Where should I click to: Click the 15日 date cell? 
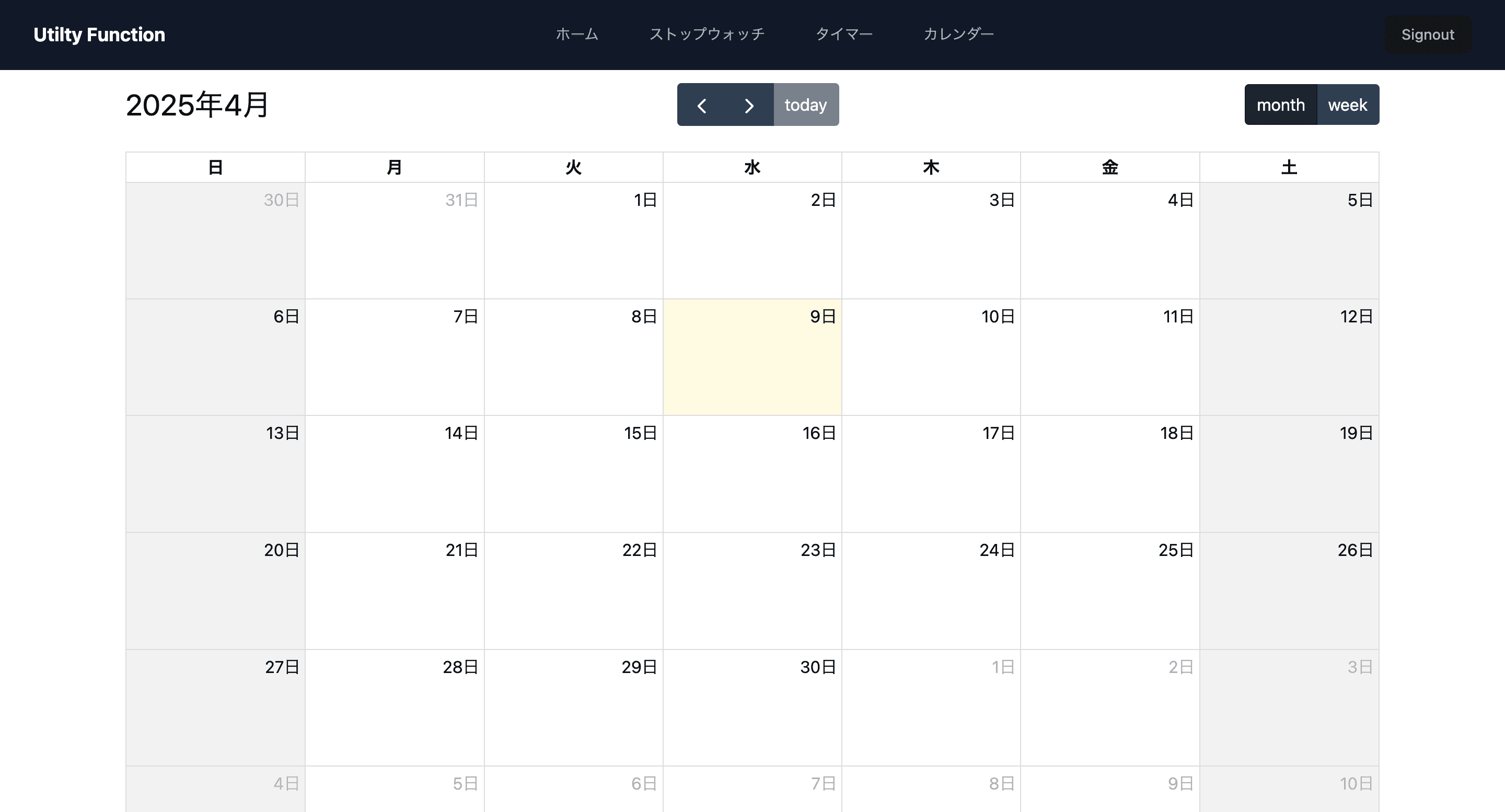pos(574,474)
